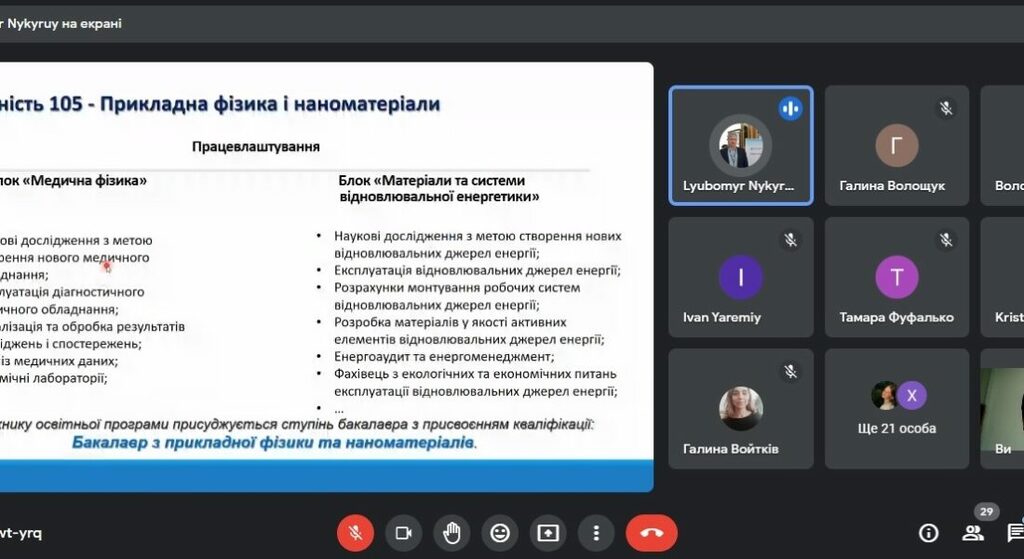Show the people list with 29 participants
Image resolution: width=1024 pixels, height=559 pixels.
click(972, 532)
